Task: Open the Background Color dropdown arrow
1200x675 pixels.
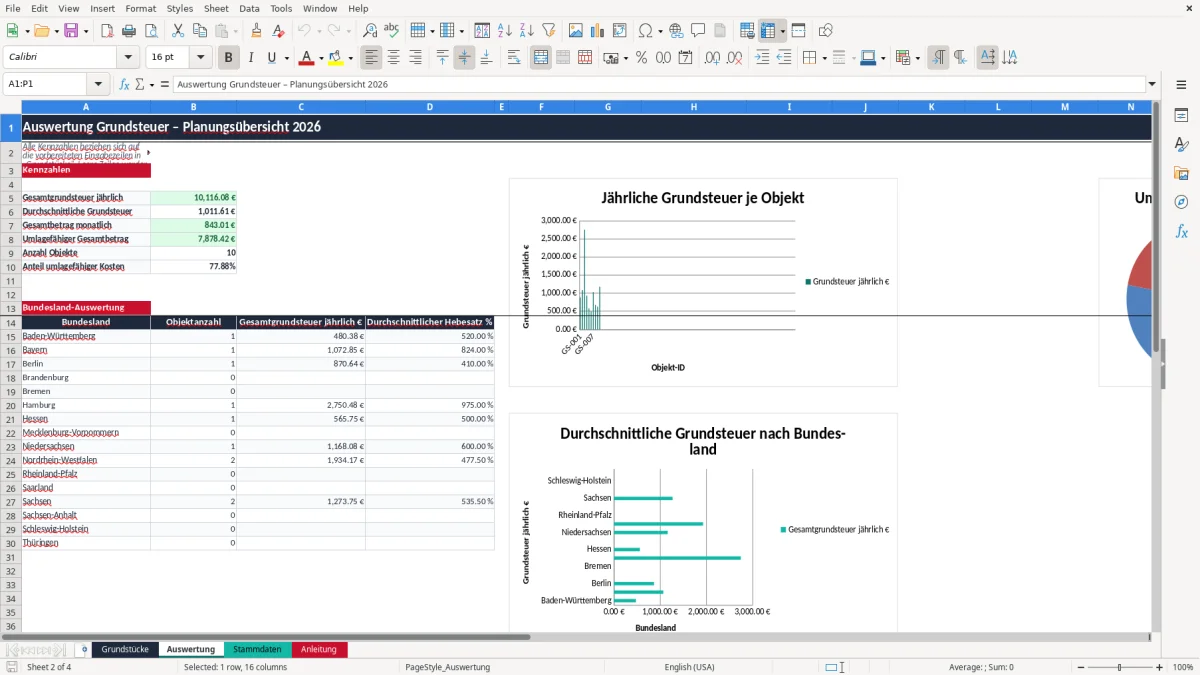Action: (x=350, y=58)
